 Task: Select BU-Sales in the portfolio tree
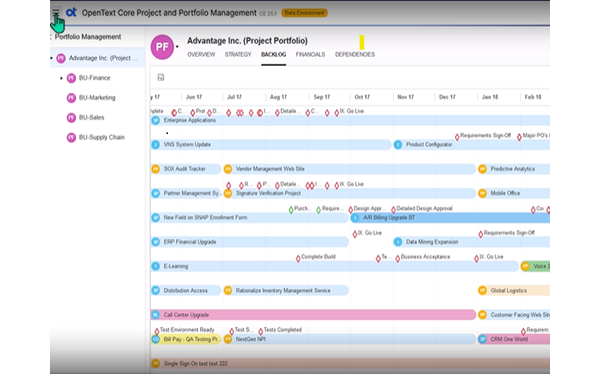pos(91,118)
